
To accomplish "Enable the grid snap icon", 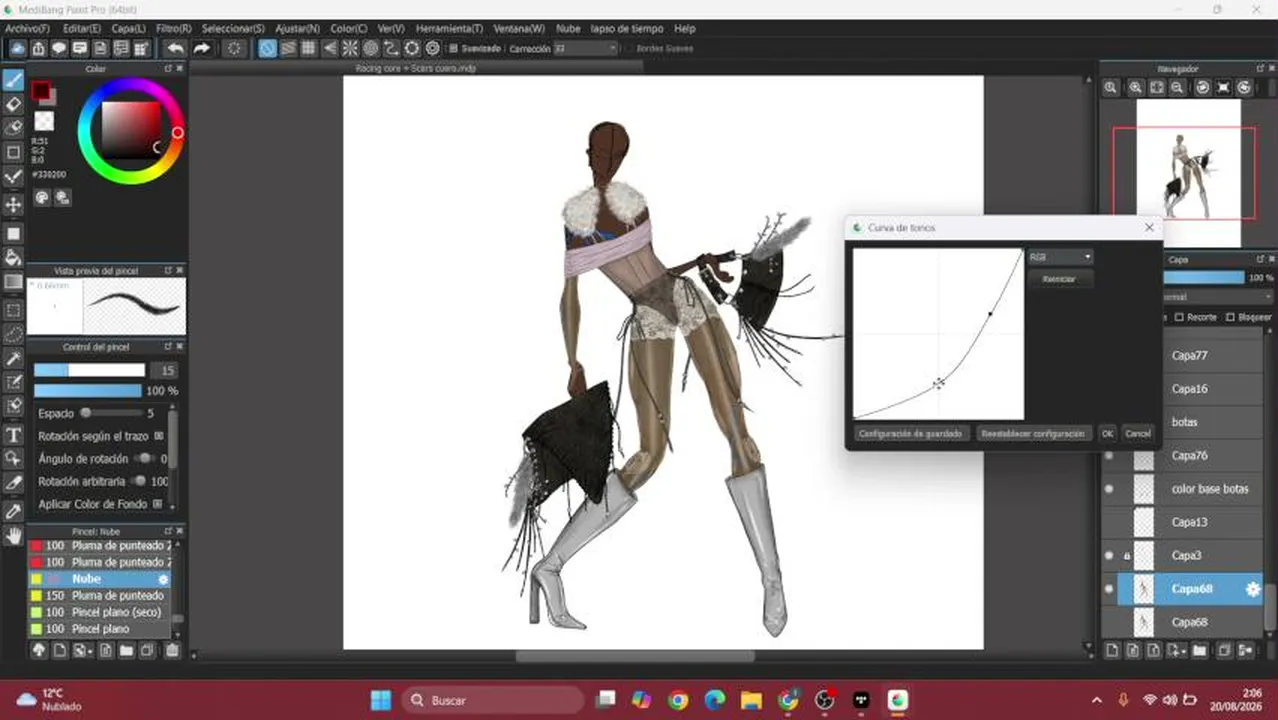I will click(309, 48).
